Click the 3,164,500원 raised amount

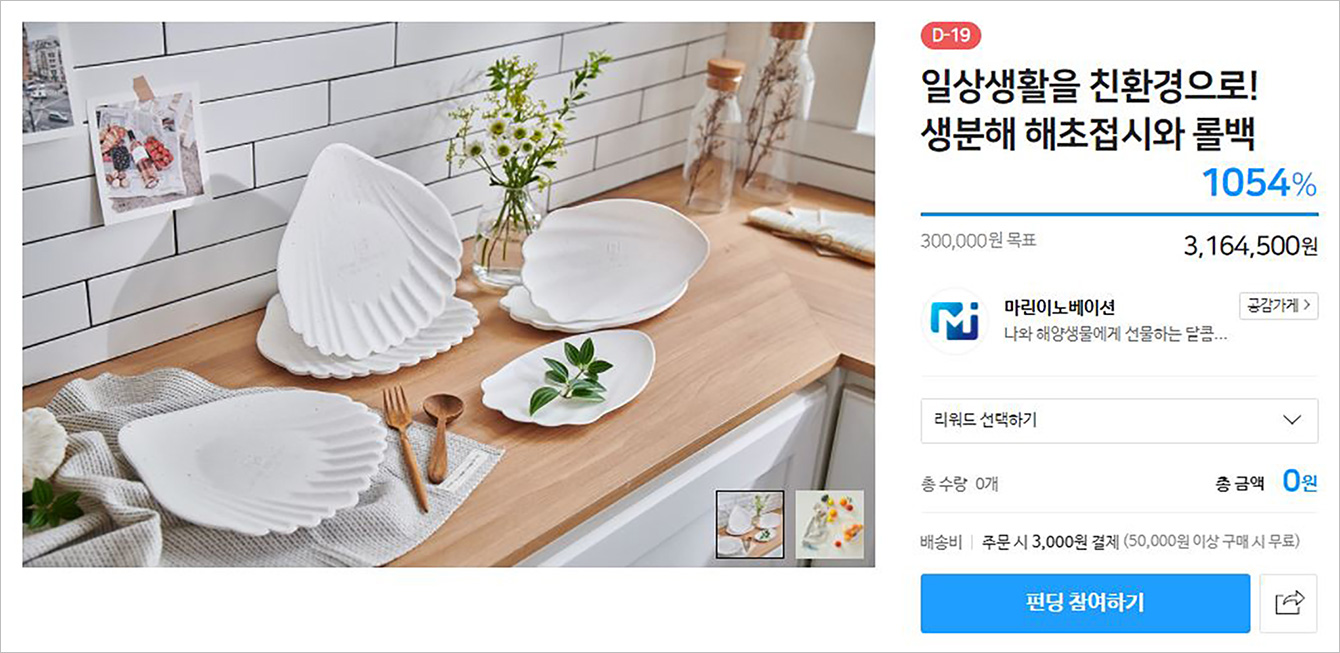pos(1250,246)
